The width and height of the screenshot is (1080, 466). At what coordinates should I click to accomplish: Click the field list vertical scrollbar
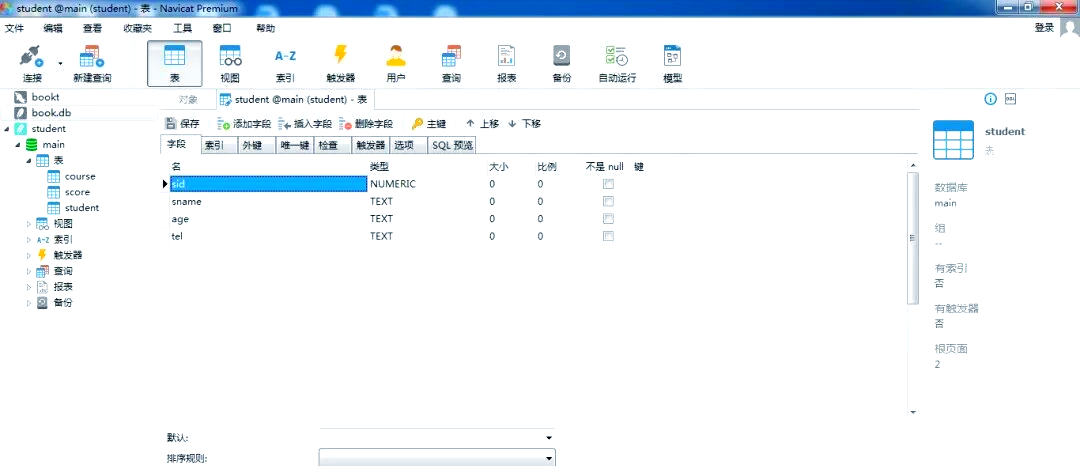pos(913,237)
